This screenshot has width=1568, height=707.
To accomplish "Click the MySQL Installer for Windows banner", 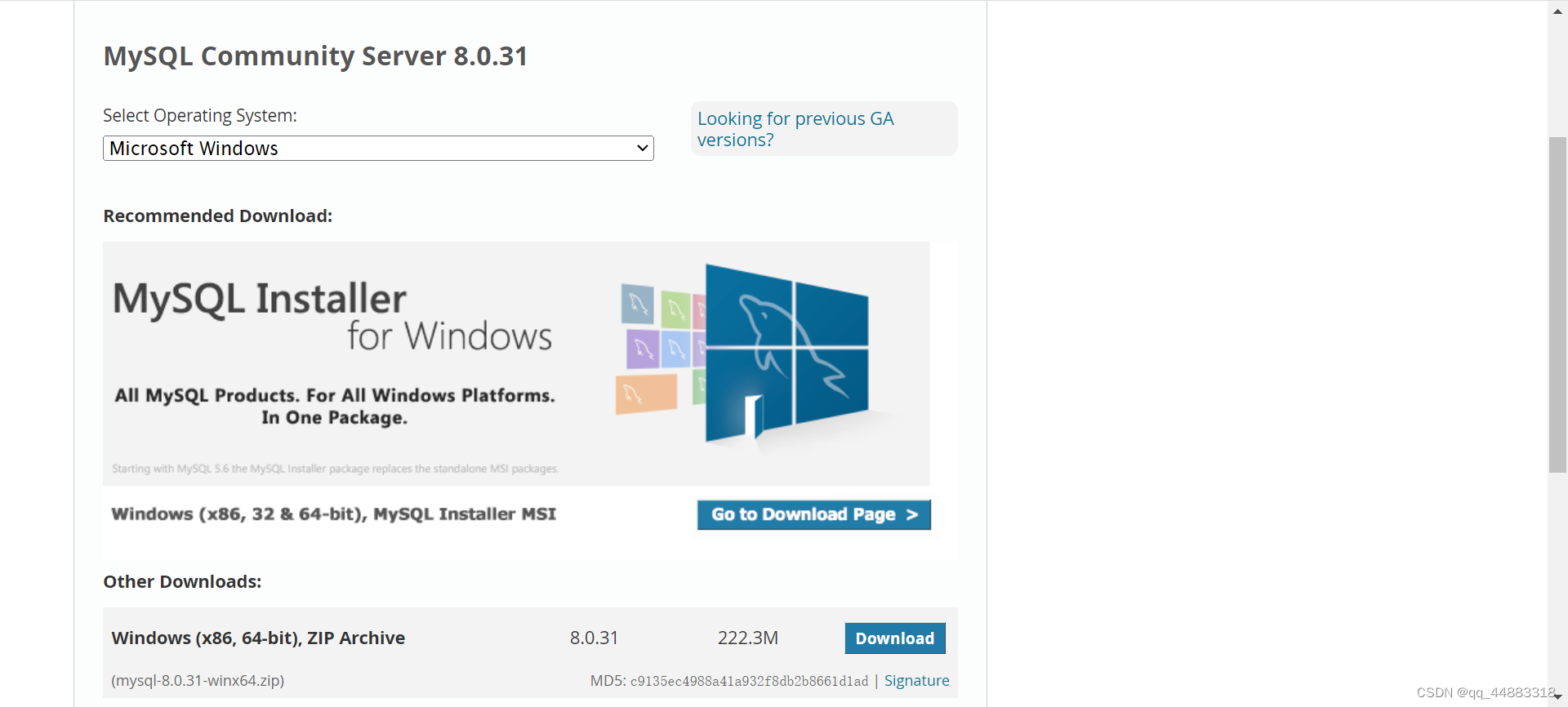I will [x=516, y=363].
